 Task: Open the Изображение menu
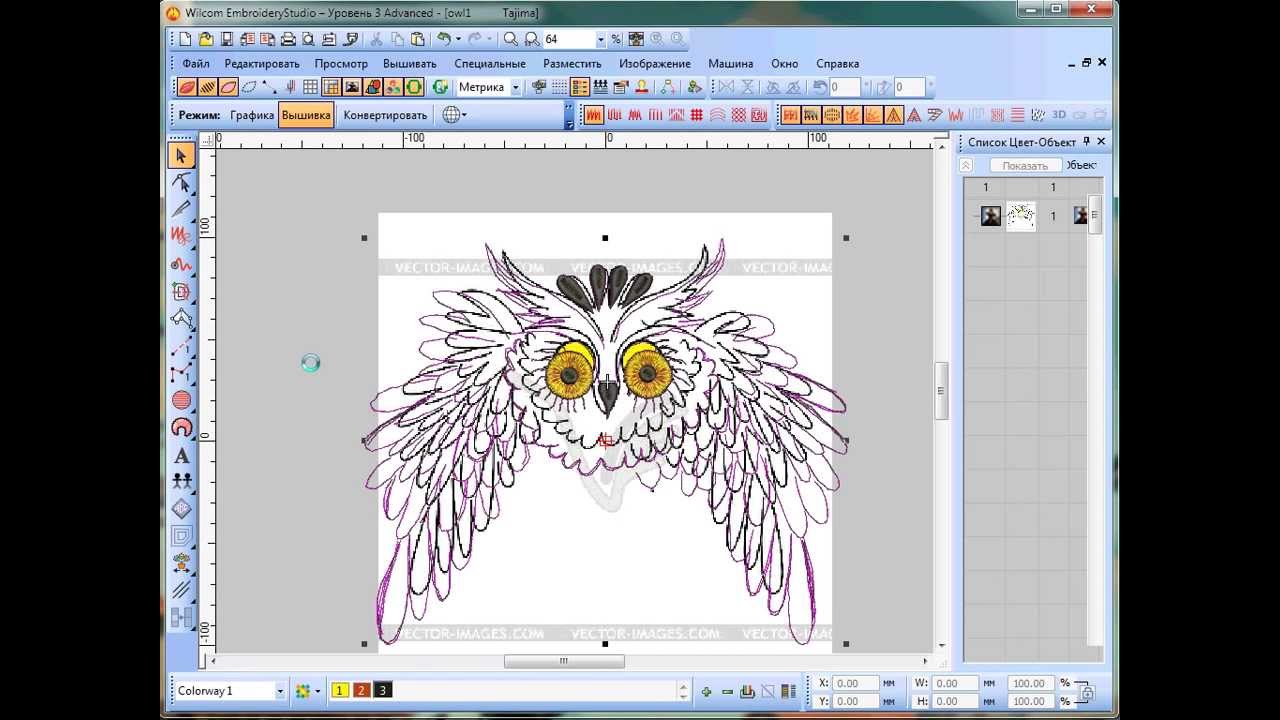[x=655, y=63]
